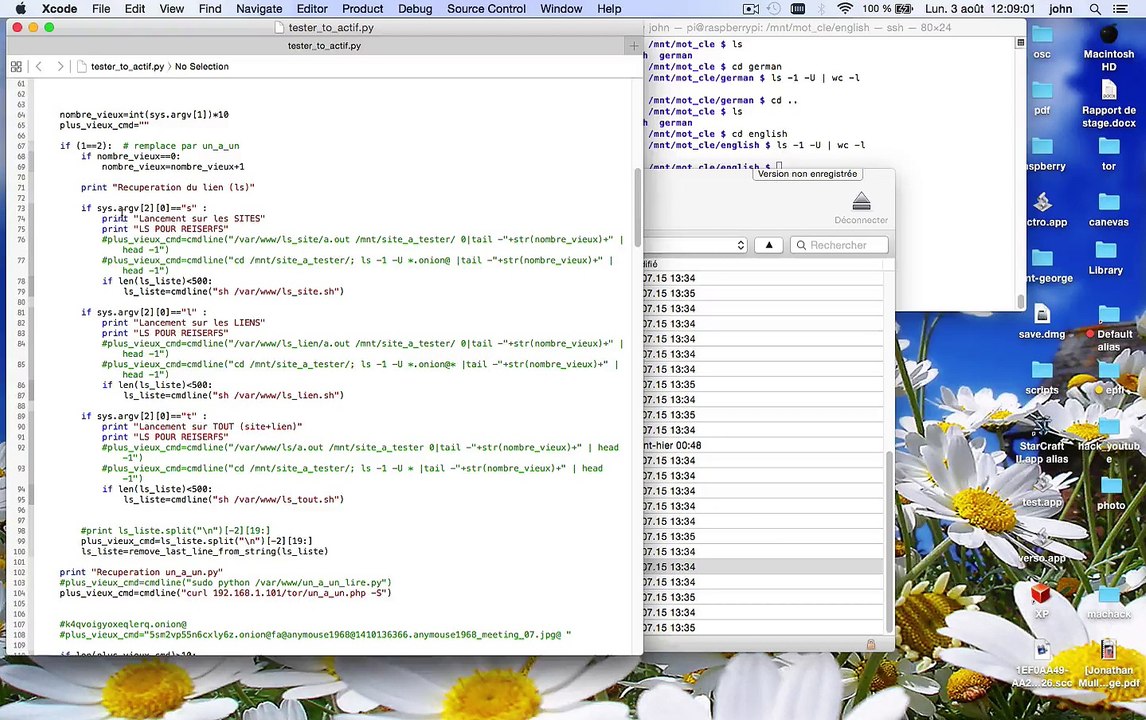Go back with the left arrow in jump bar

[x=39, y=67]
